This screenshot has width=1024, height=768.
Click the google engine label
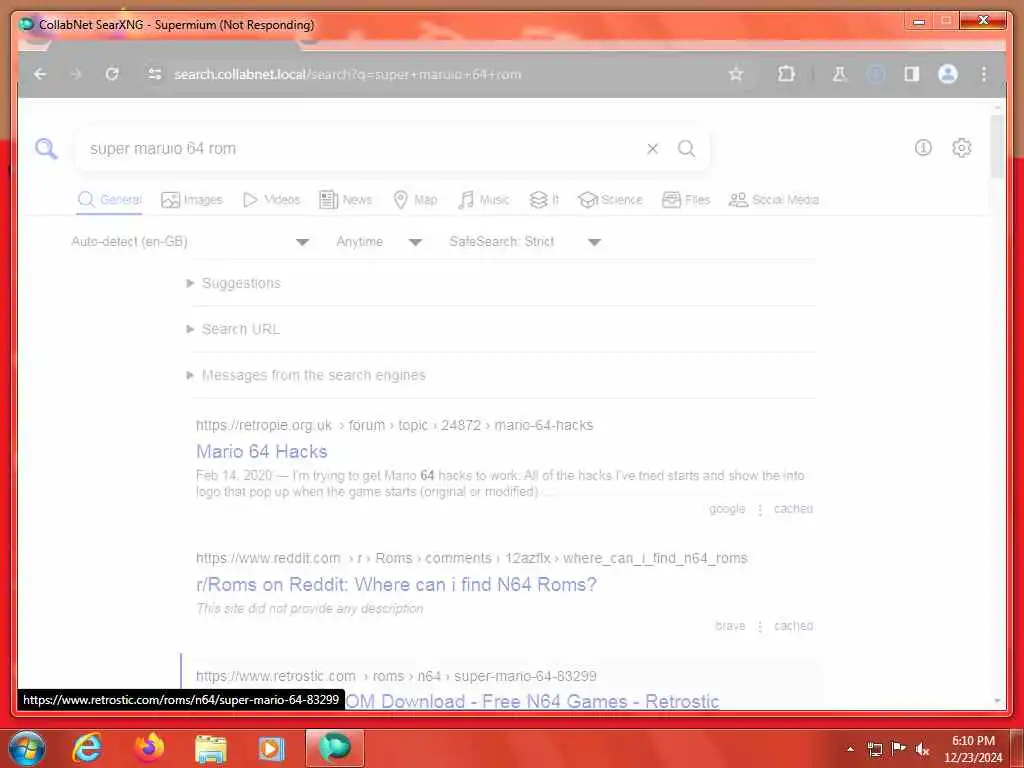(727, 509)
